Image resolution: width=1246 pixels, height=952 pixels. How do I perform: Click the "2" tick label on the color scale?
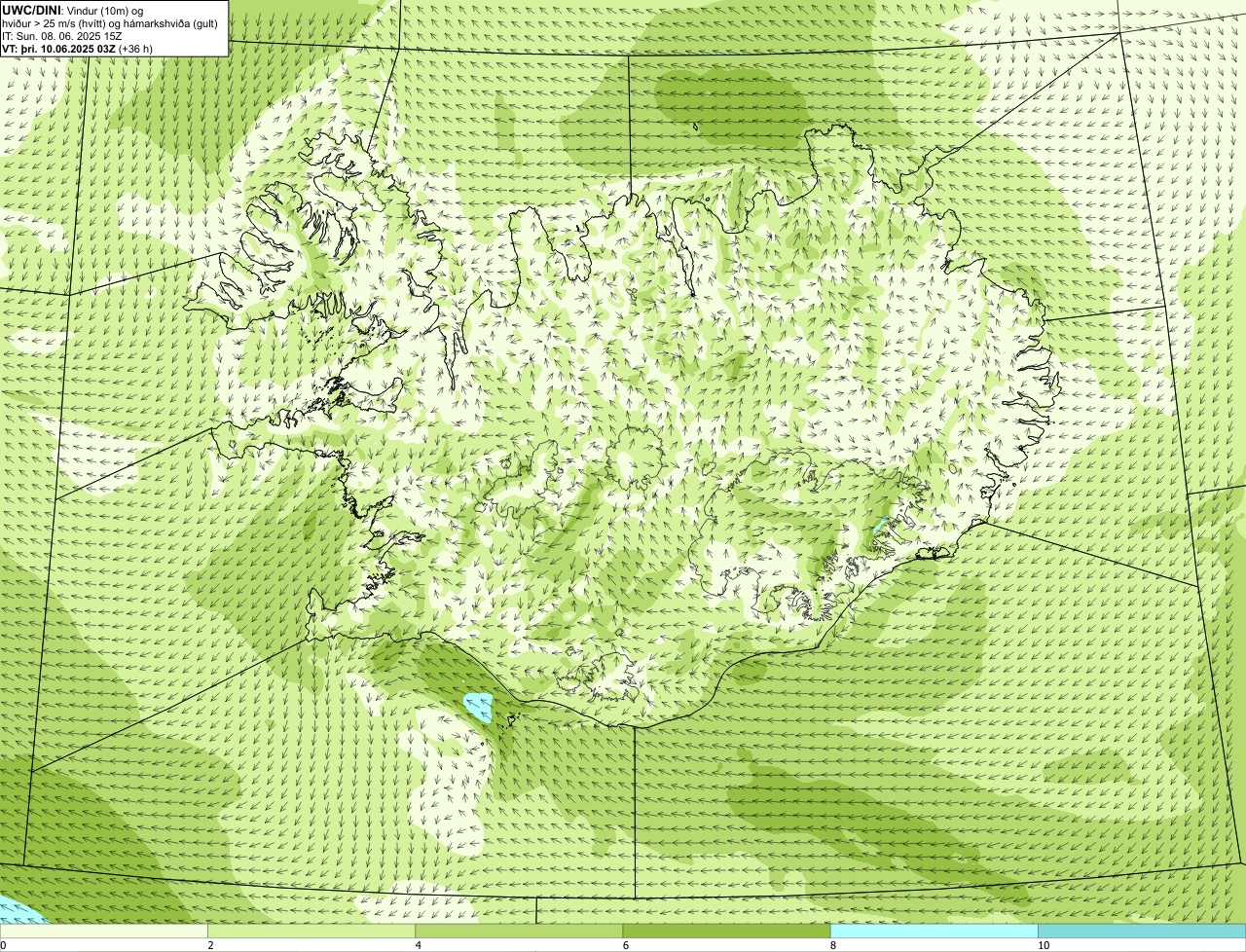point(210,945)
